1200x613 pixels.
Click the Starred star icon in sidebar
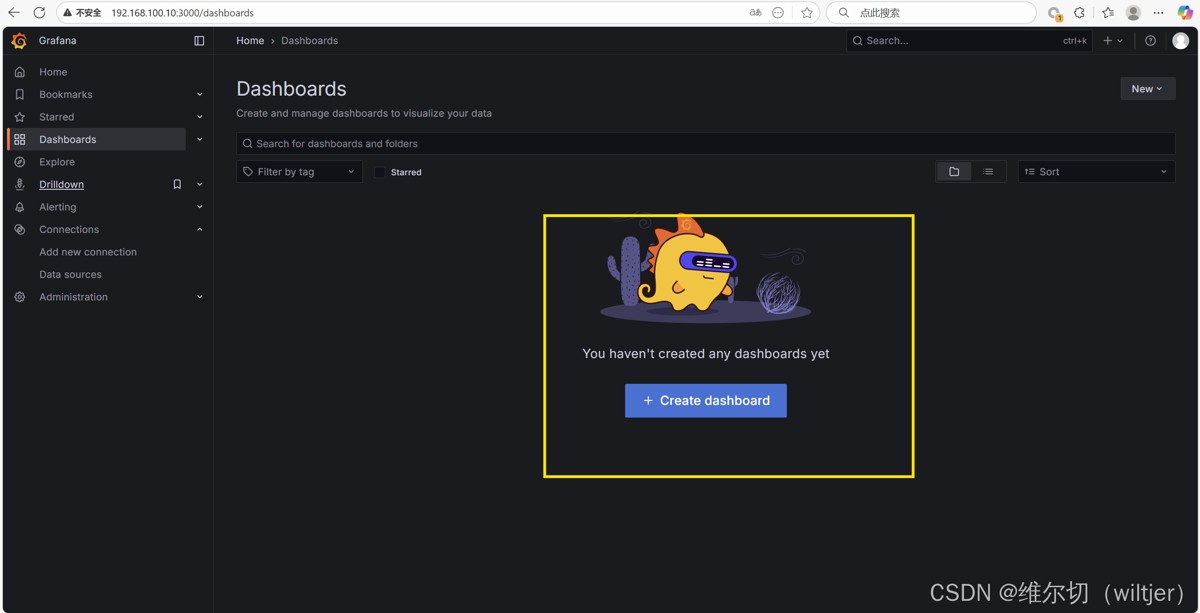pyautogui.click(x=19, y=117)
